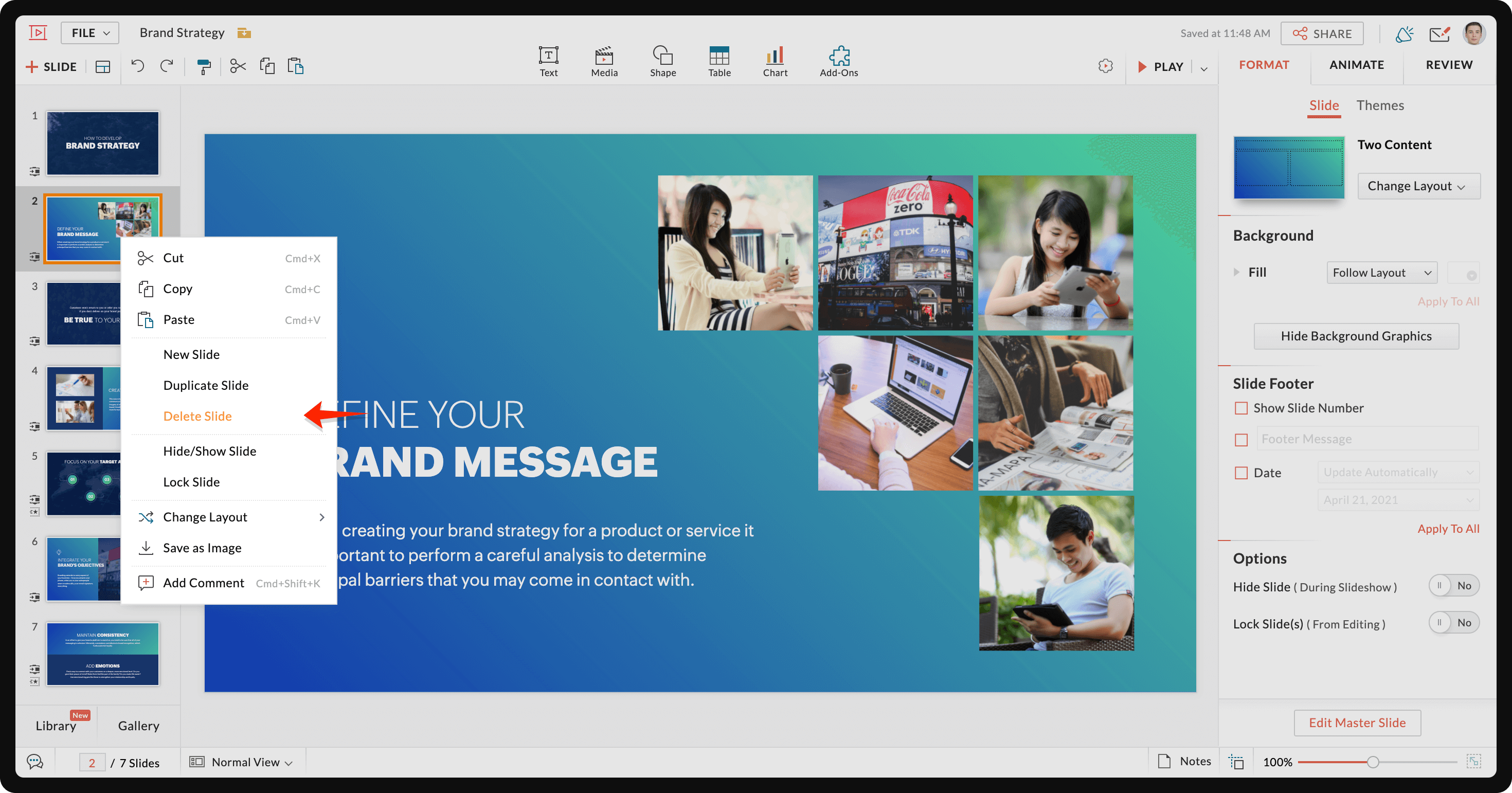1512x793 pixels.
Task: Click the Edit Master Slide button
Action: pyautogui.click(x=1357, y=723)
